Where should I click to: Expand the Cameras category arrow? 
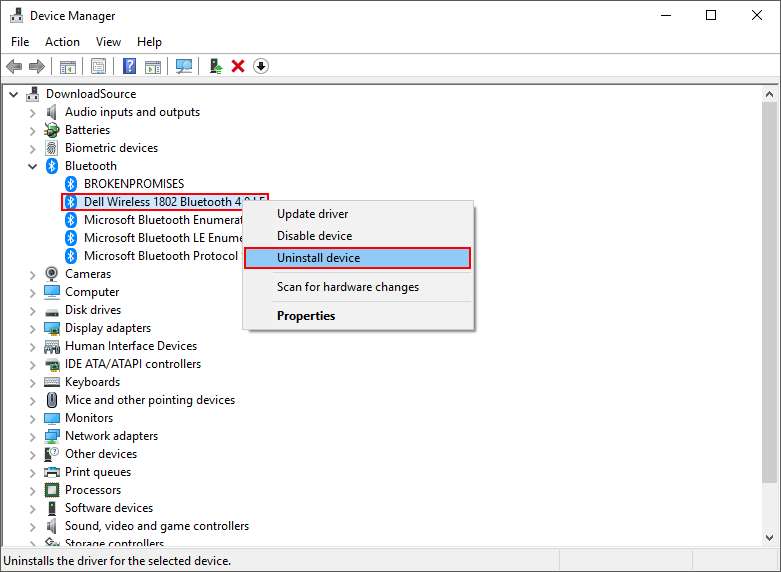point(33,275)
